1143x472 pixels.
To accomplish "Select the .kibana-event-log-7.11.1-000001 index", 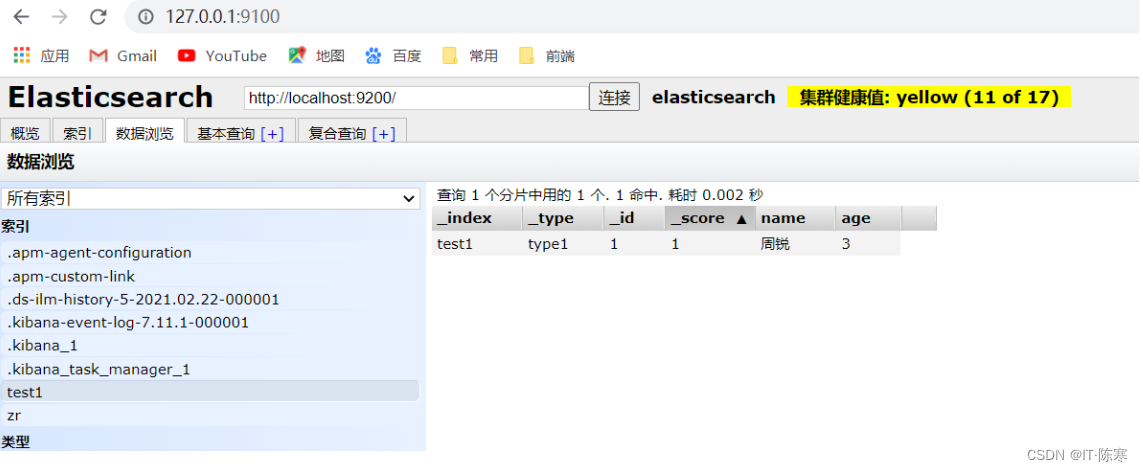I will 211,323.
